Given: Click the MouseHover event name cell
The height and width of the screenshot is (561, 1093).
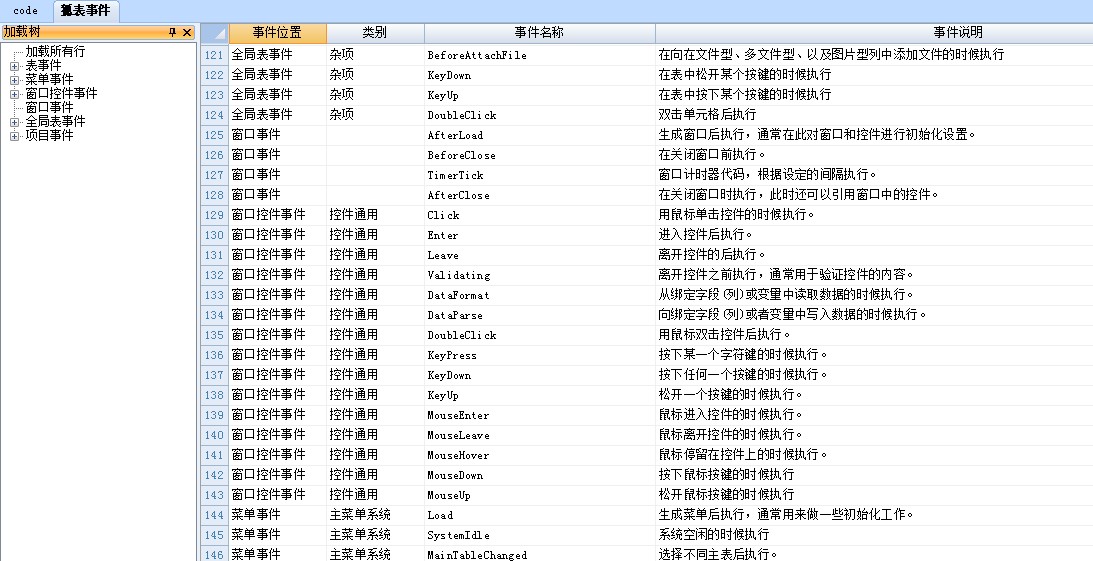Looking at the screenshot, I should click(x=540, y=454).
